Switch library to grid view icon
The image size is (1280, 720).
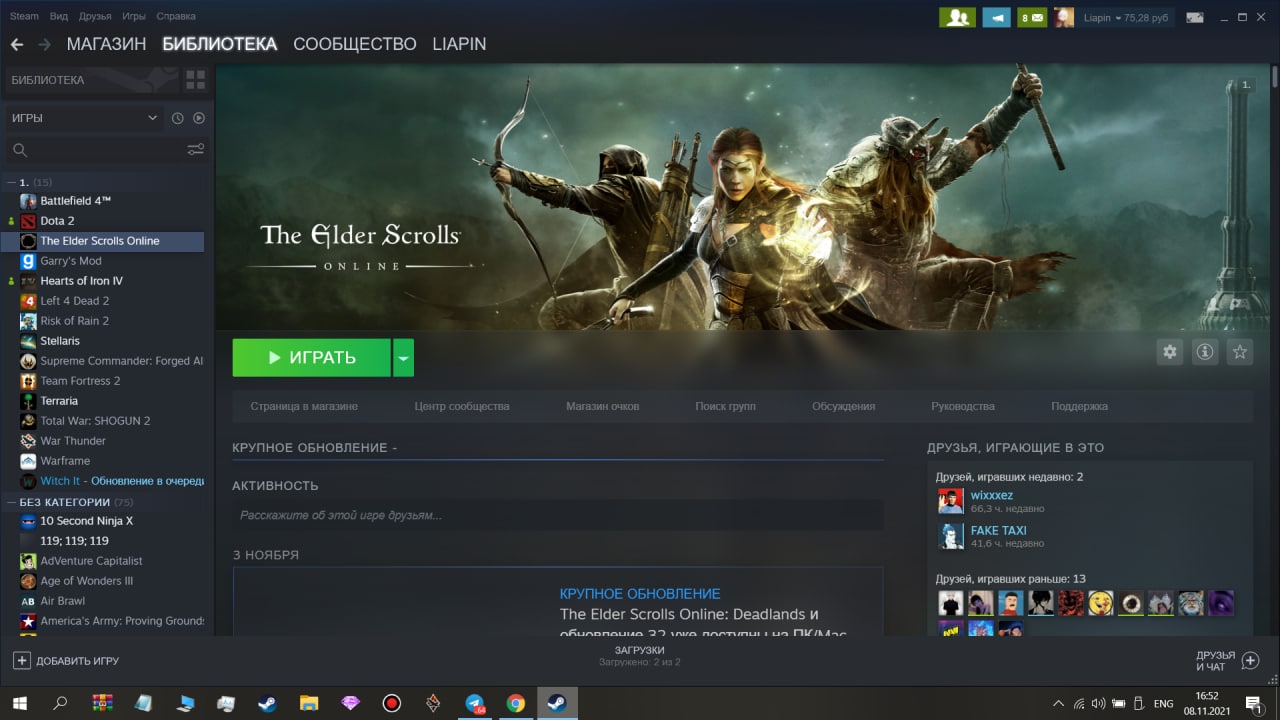tap(195, 80)
